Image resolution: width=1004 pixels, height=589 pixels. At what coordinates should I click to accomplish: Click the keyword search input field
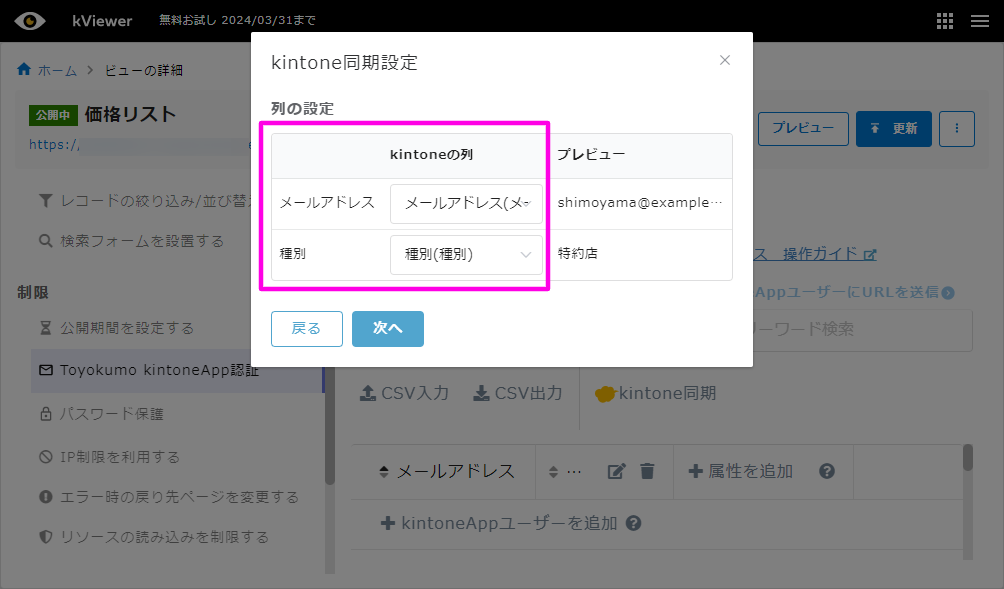tap(862, 330)
